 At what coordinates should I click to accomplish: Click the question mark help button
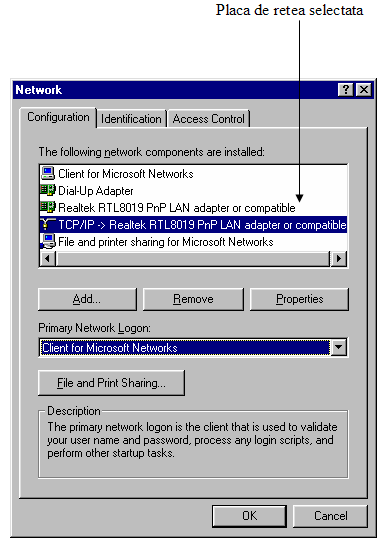point(346,90)
